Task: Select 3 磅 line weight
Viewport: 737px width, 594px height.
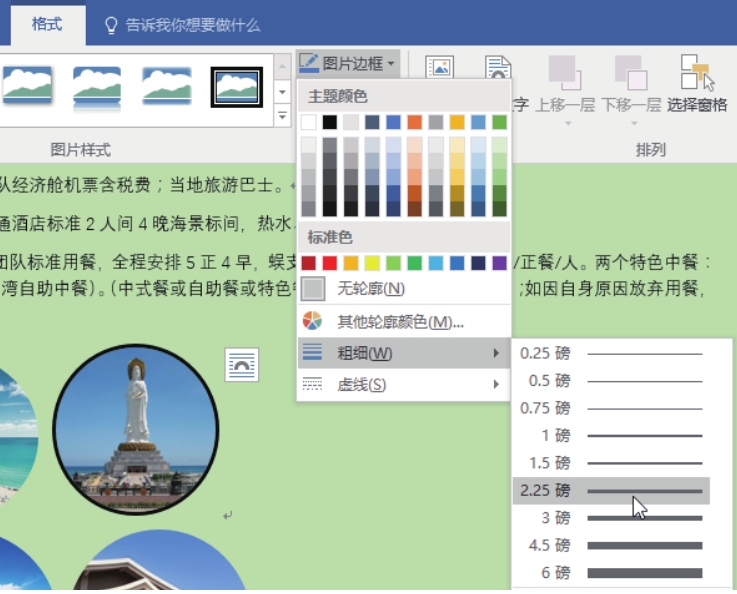Action: pyautogui.click(x=611, y=518)
